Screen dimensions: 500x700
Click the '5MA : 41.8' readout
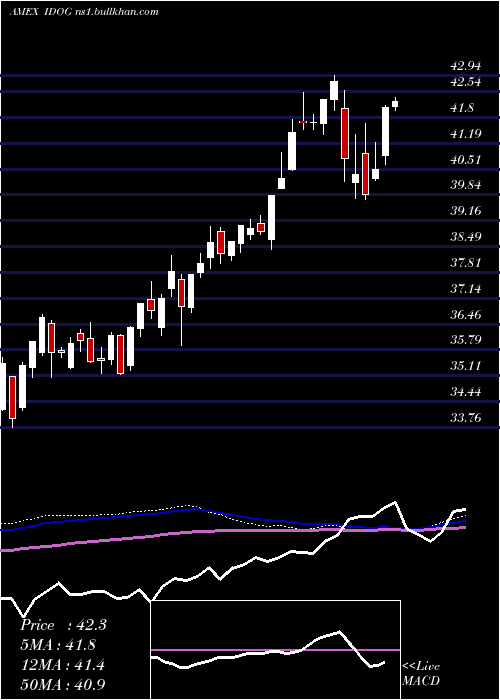pyautogui.click(x=58, y=645)
